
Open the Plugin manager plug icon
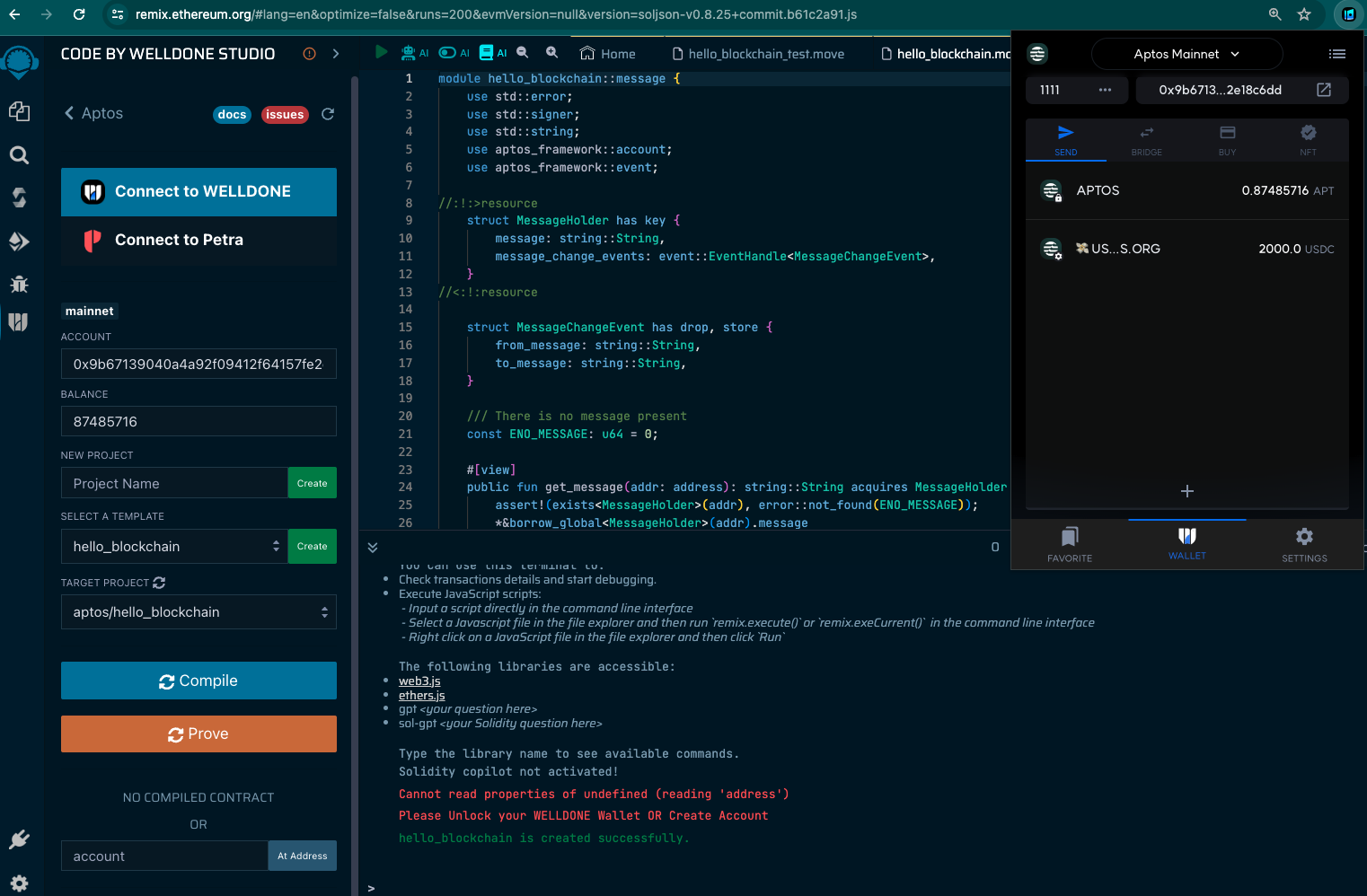click(x=19, y=839)
